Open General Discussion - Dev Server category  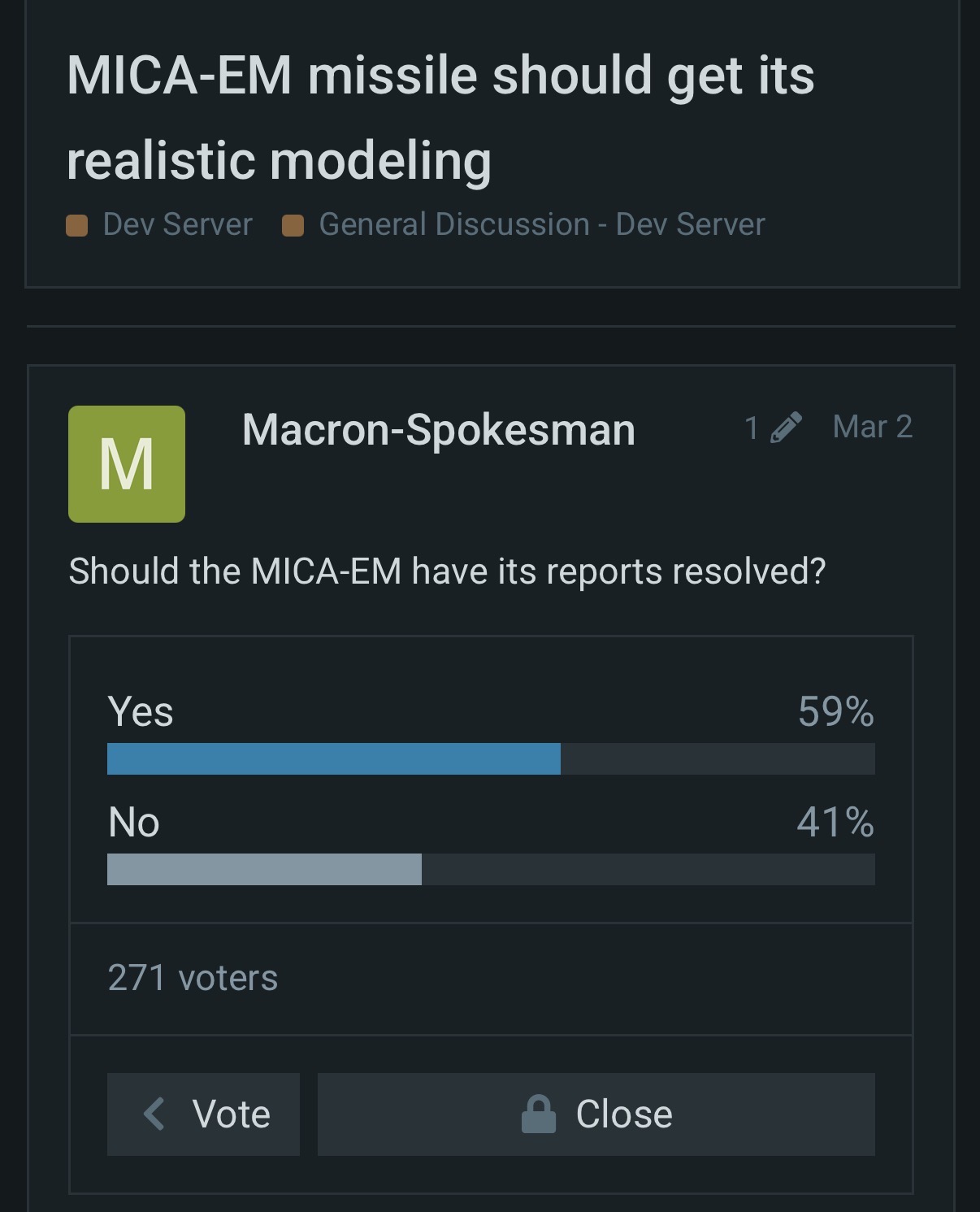[542, 224]
